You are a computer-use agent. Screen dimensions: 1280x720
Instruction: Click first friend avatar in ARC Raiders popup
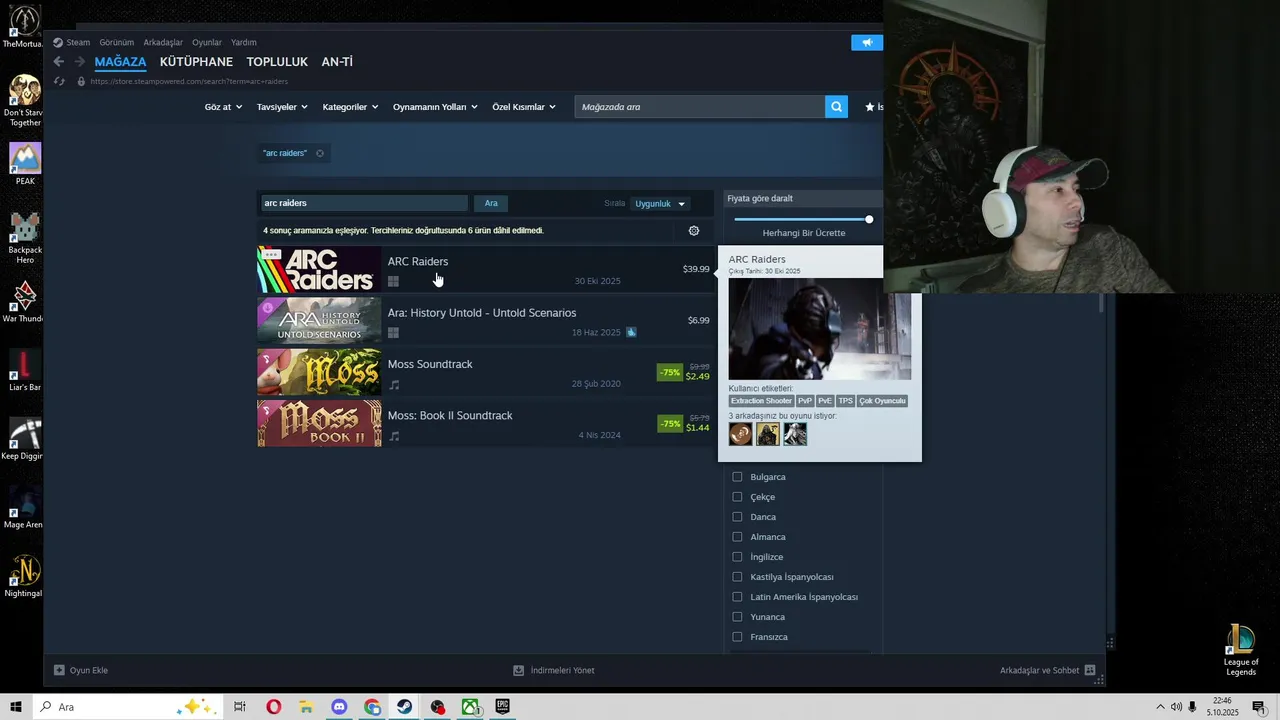740,434
